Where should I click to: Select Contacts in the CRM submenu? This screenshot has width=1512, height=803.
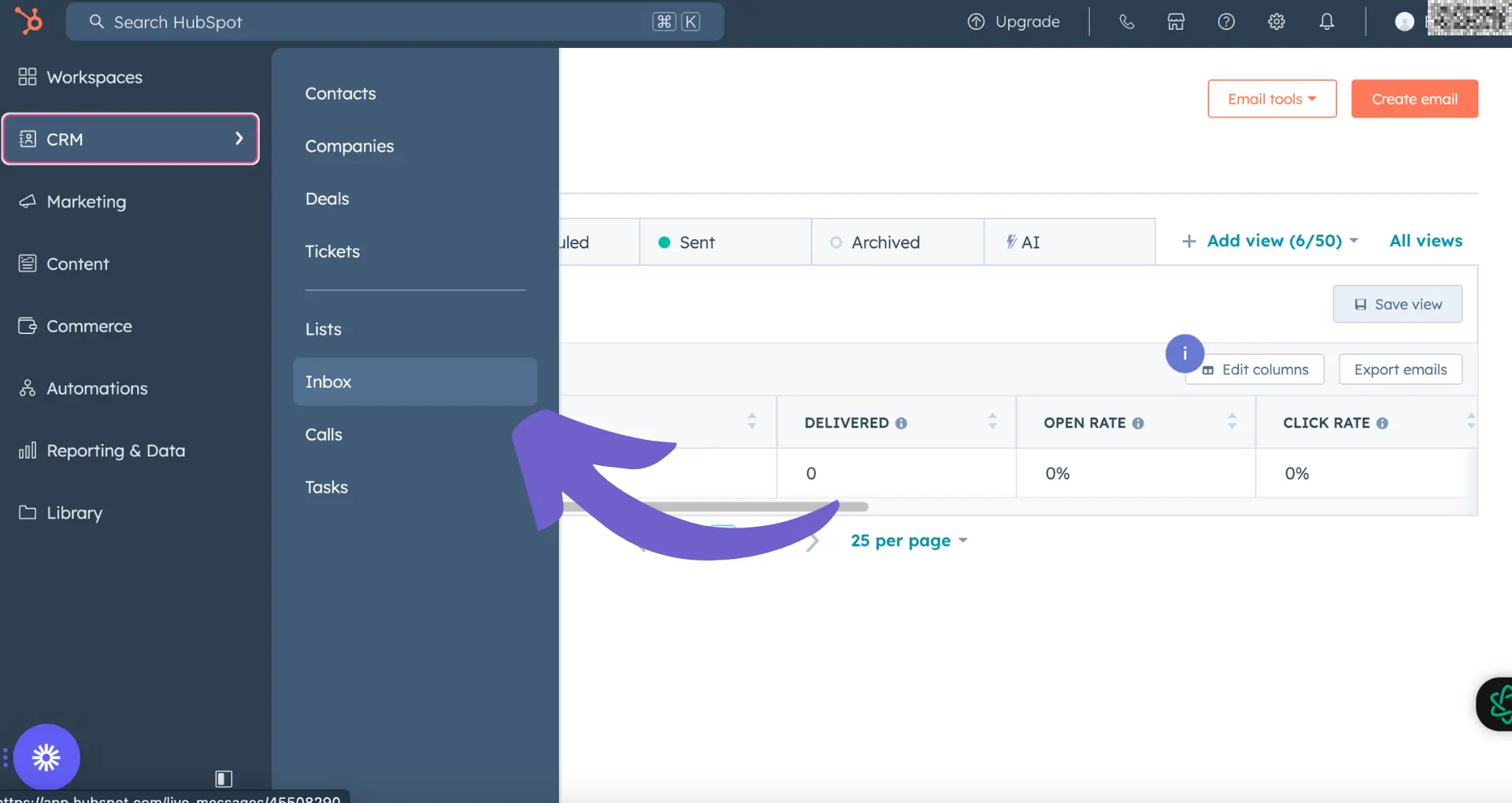pos(415,94)
